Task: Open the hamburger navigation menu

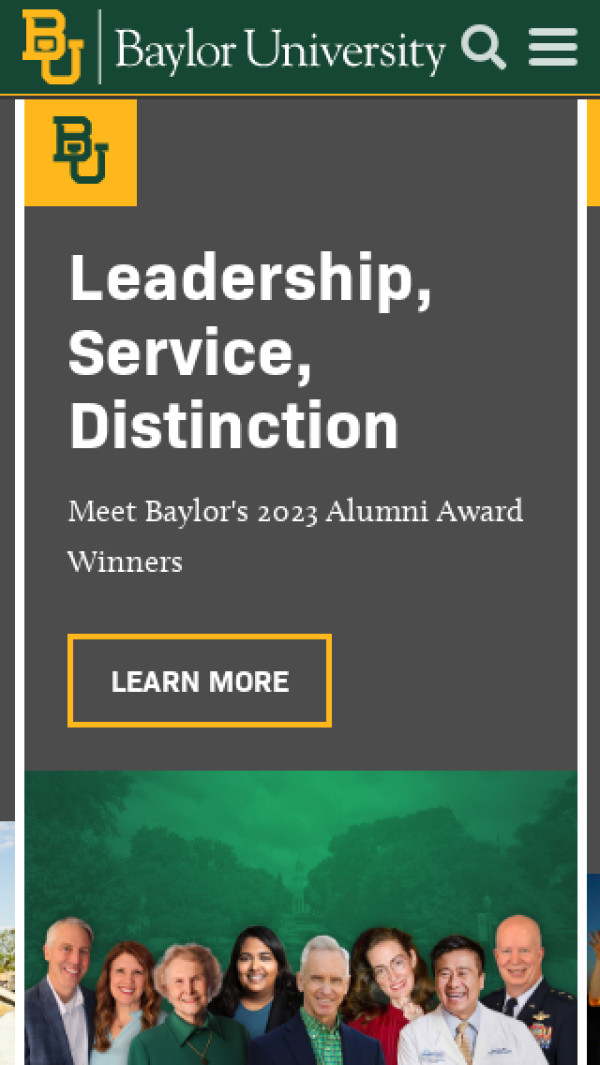Action: tap(553, 47)
